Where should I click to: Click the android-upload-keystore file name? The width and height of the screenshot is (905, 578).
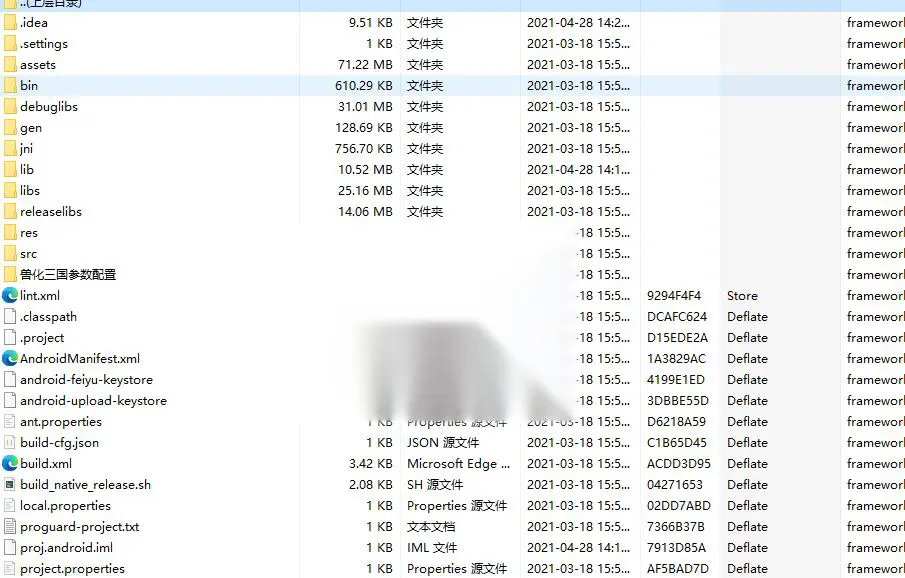pos(94,401)
